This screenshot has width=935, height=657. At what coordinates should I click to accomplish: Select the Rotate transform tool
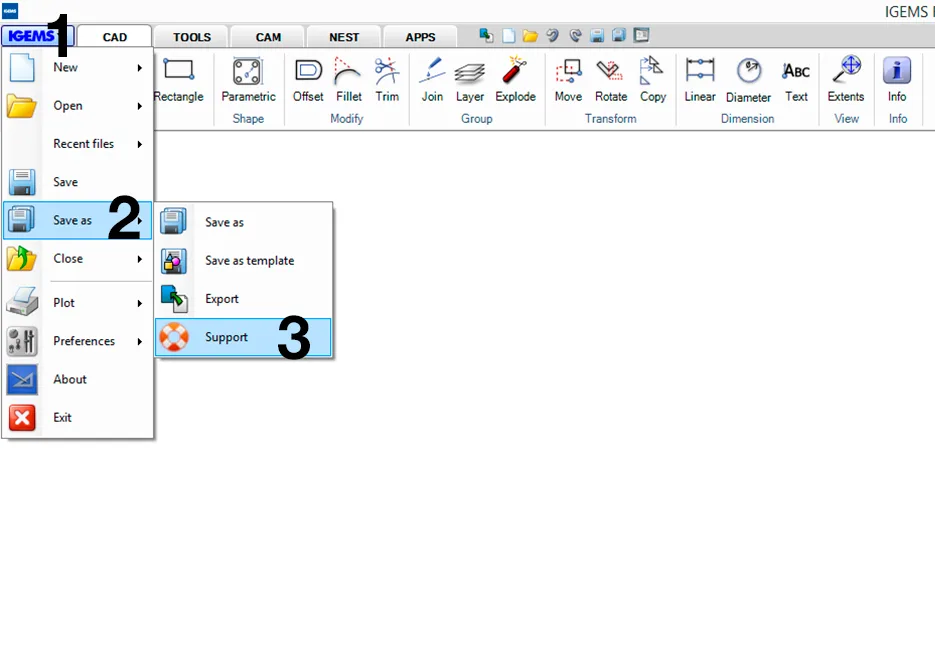point(610,80)
